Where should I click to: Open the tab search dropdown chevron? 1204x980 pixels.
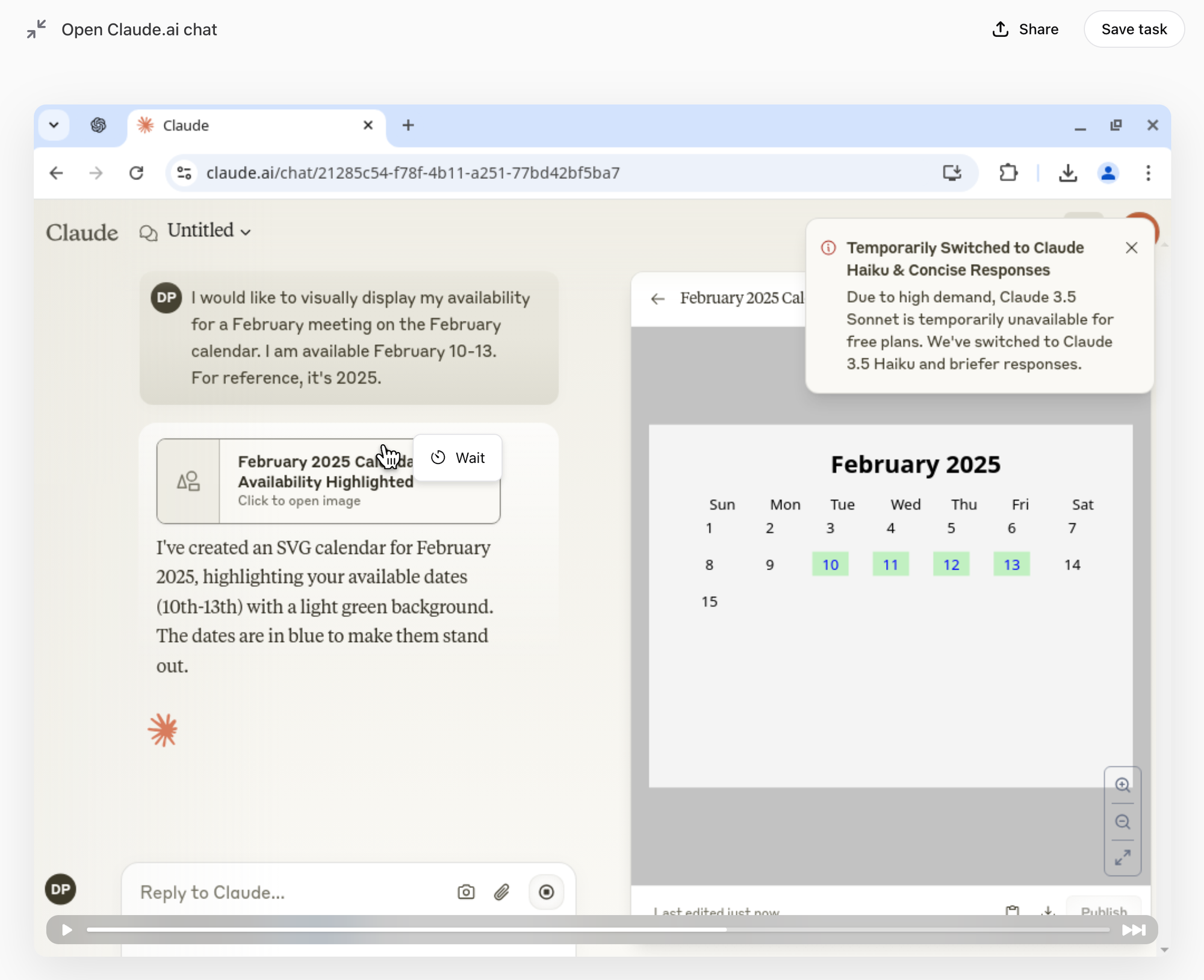54,125
